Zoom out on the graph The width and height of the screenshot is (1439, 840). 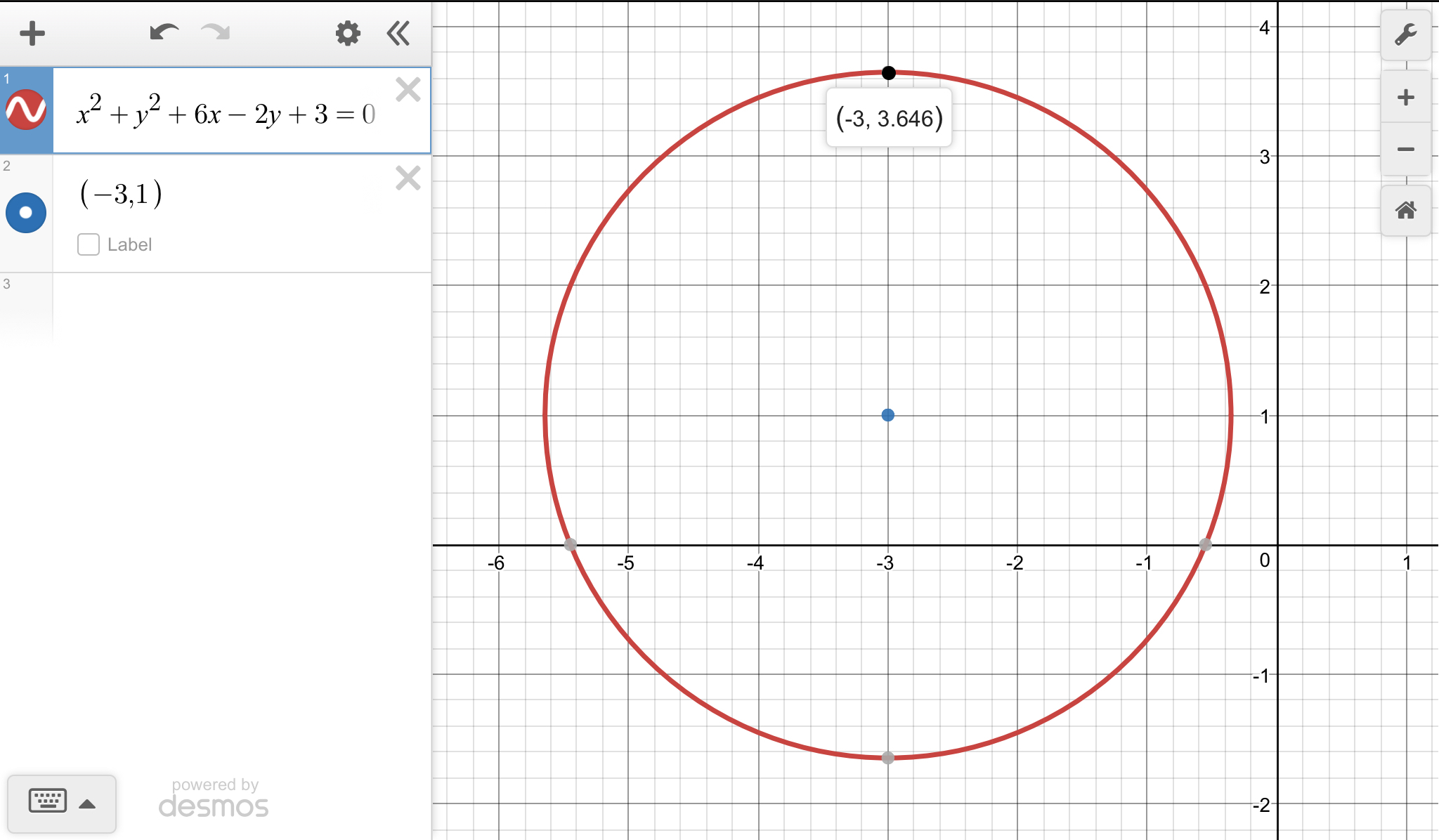click(x=1405, y=149)
